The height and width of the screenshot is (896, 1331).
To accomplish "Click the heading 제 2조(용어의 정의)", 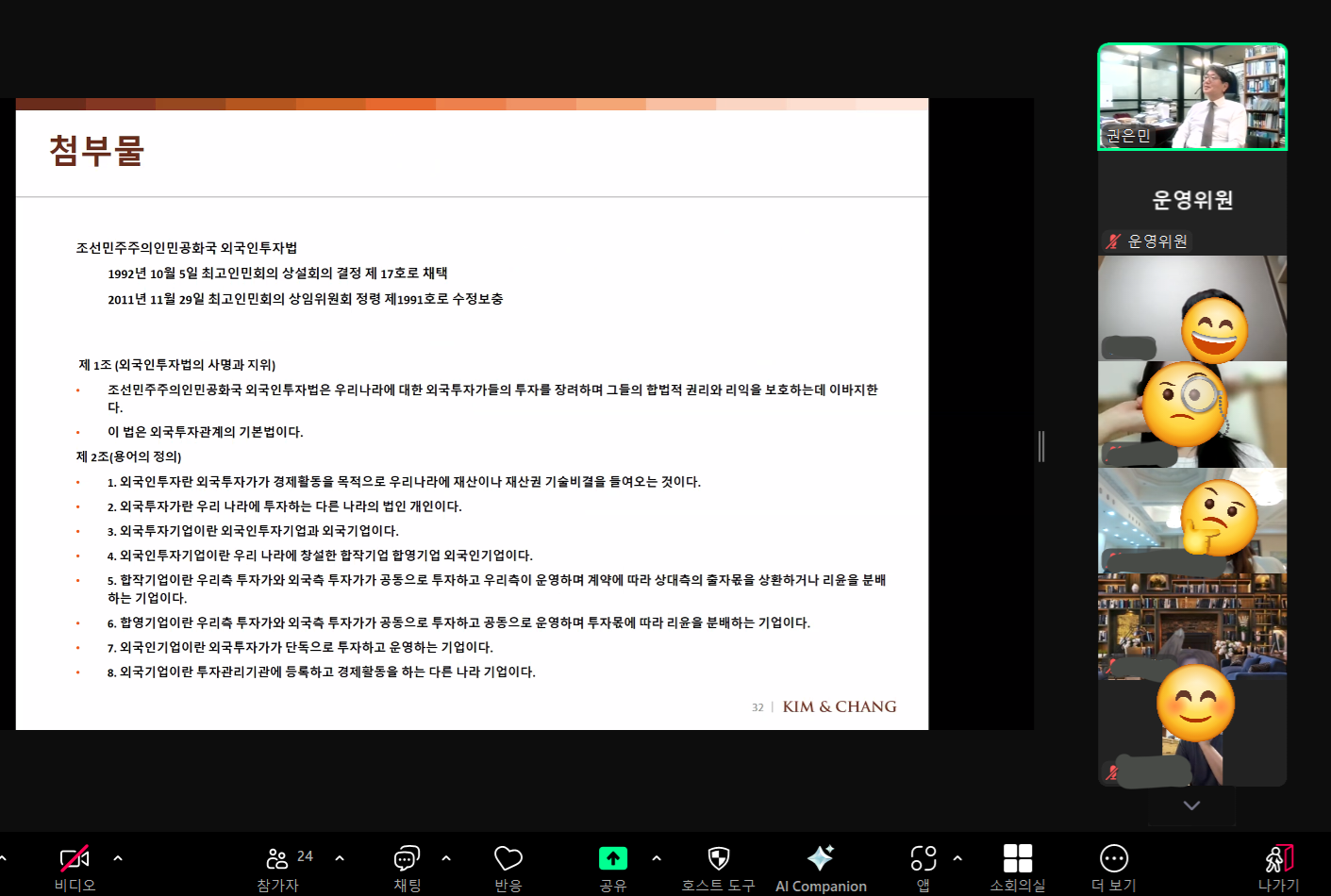I will (129, 456).
